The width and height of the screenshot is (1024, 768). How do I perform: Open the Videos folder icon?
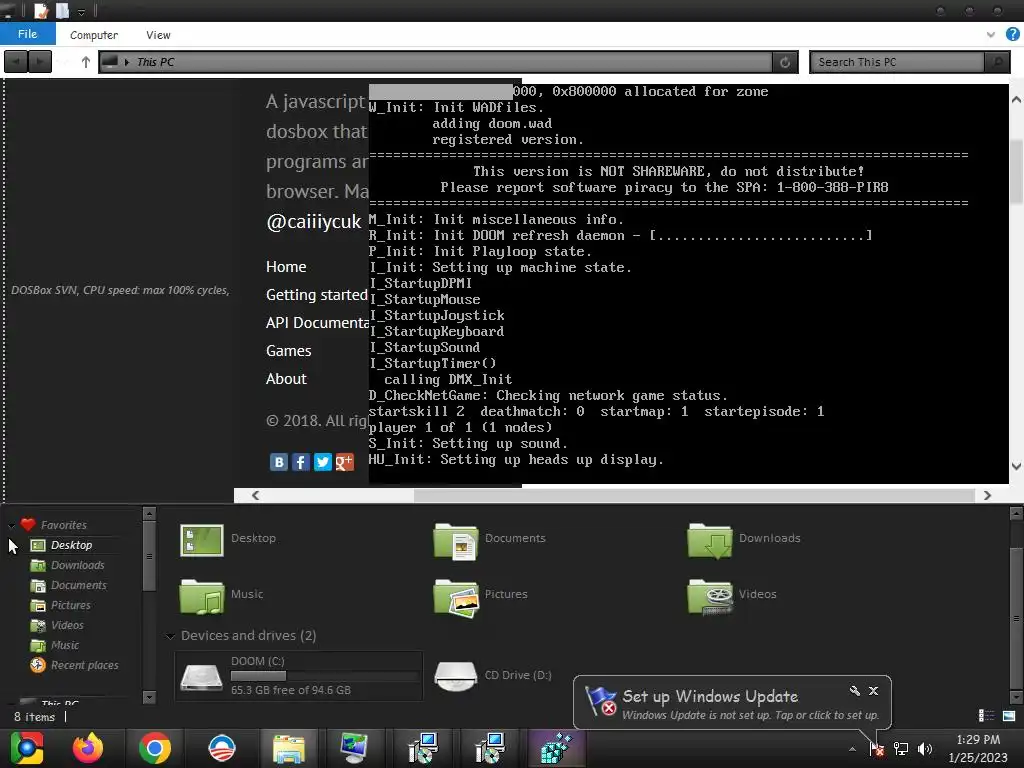pos(710,596)
